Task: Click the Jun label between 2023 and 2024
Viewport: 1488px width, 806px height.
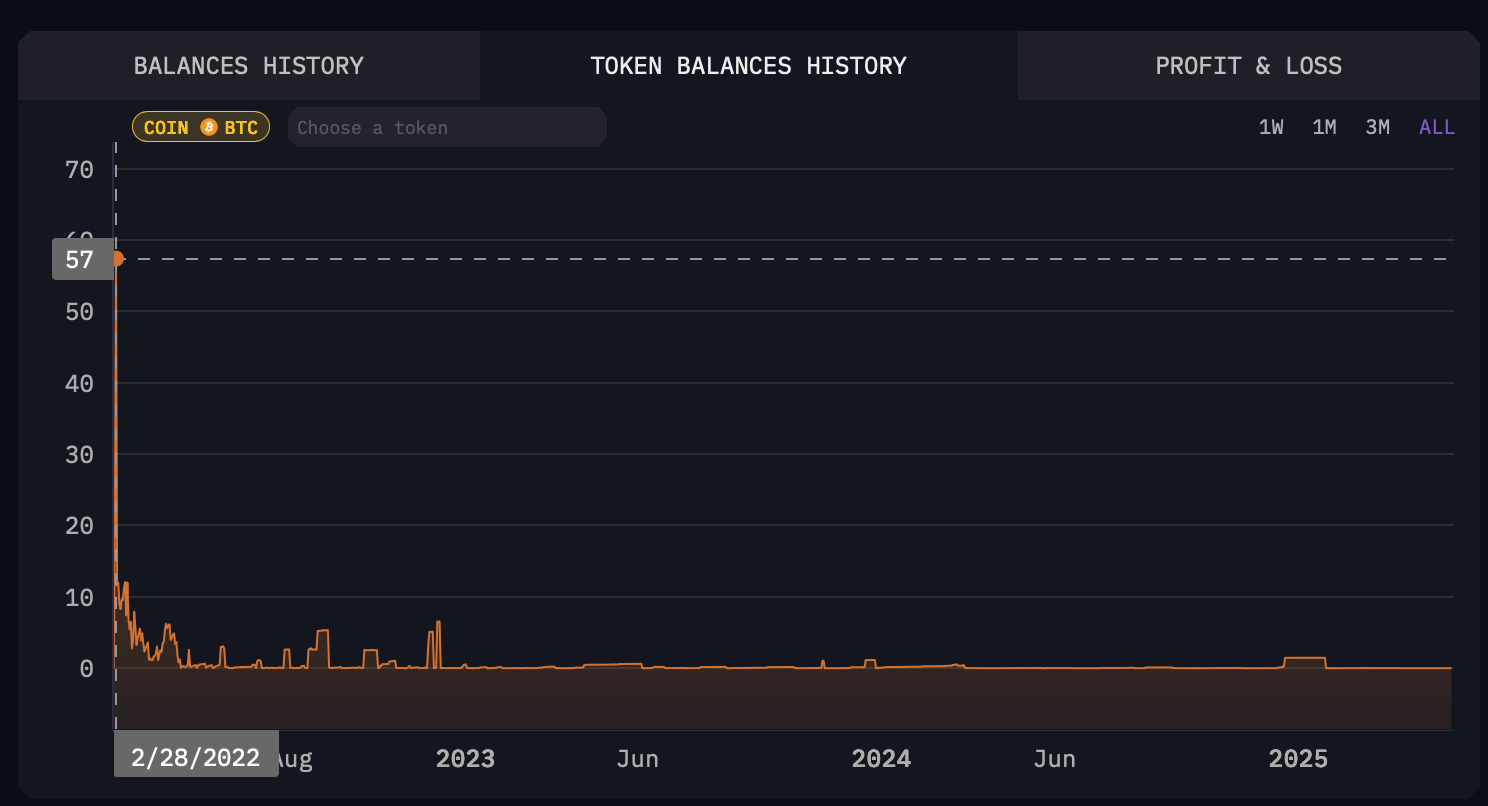Action: pos(637,759)
